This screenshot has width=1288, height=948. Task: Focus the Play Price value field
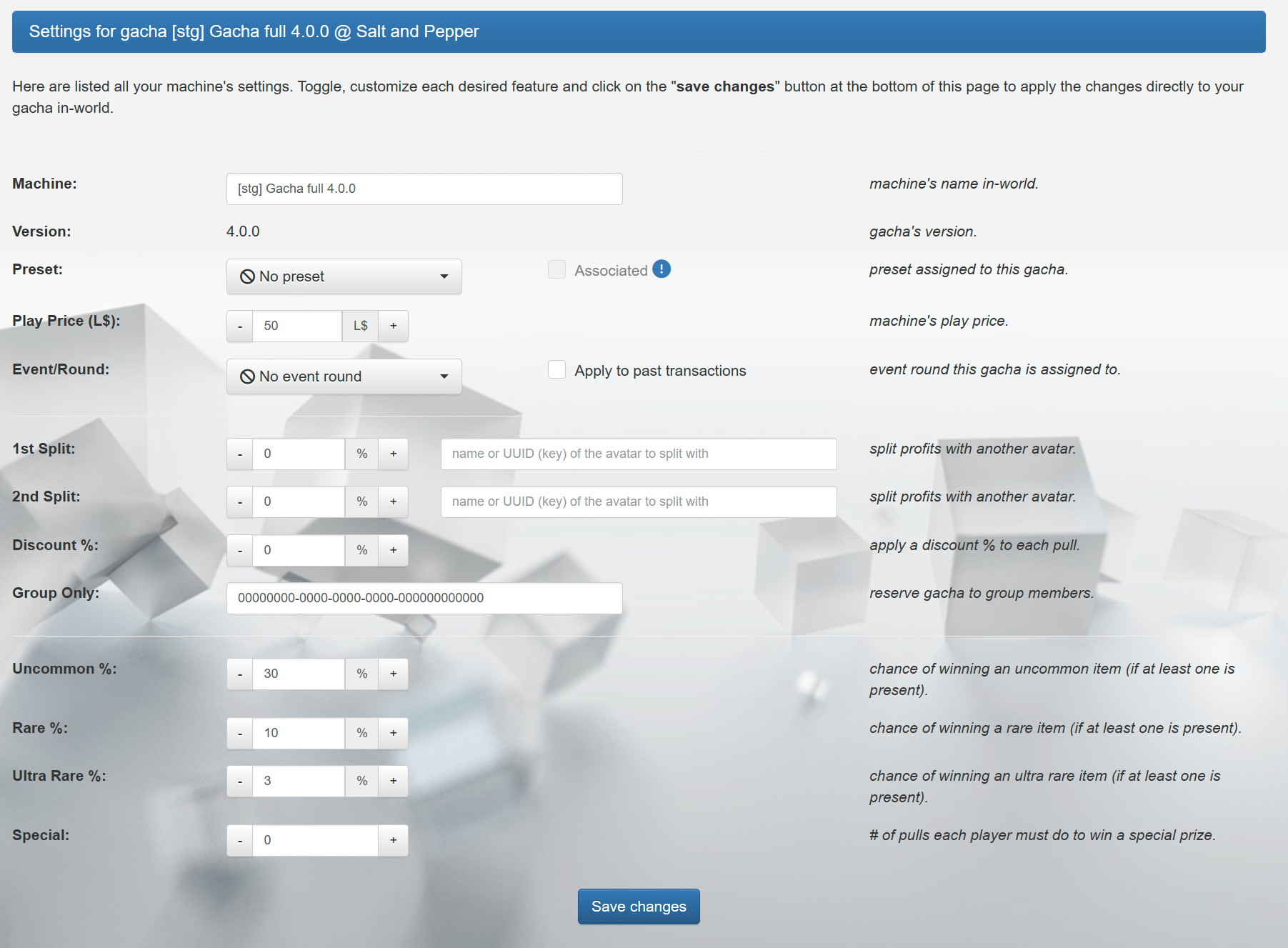coord(297,326)
